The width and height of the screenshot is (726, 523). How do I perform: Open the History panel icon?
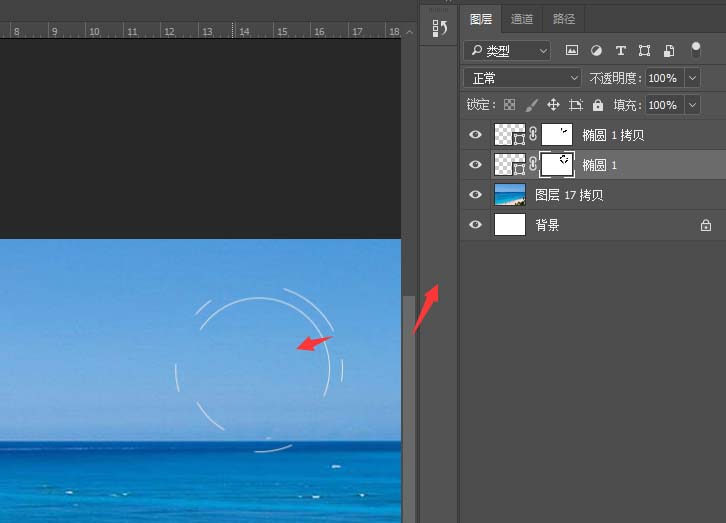pos(439,28)
